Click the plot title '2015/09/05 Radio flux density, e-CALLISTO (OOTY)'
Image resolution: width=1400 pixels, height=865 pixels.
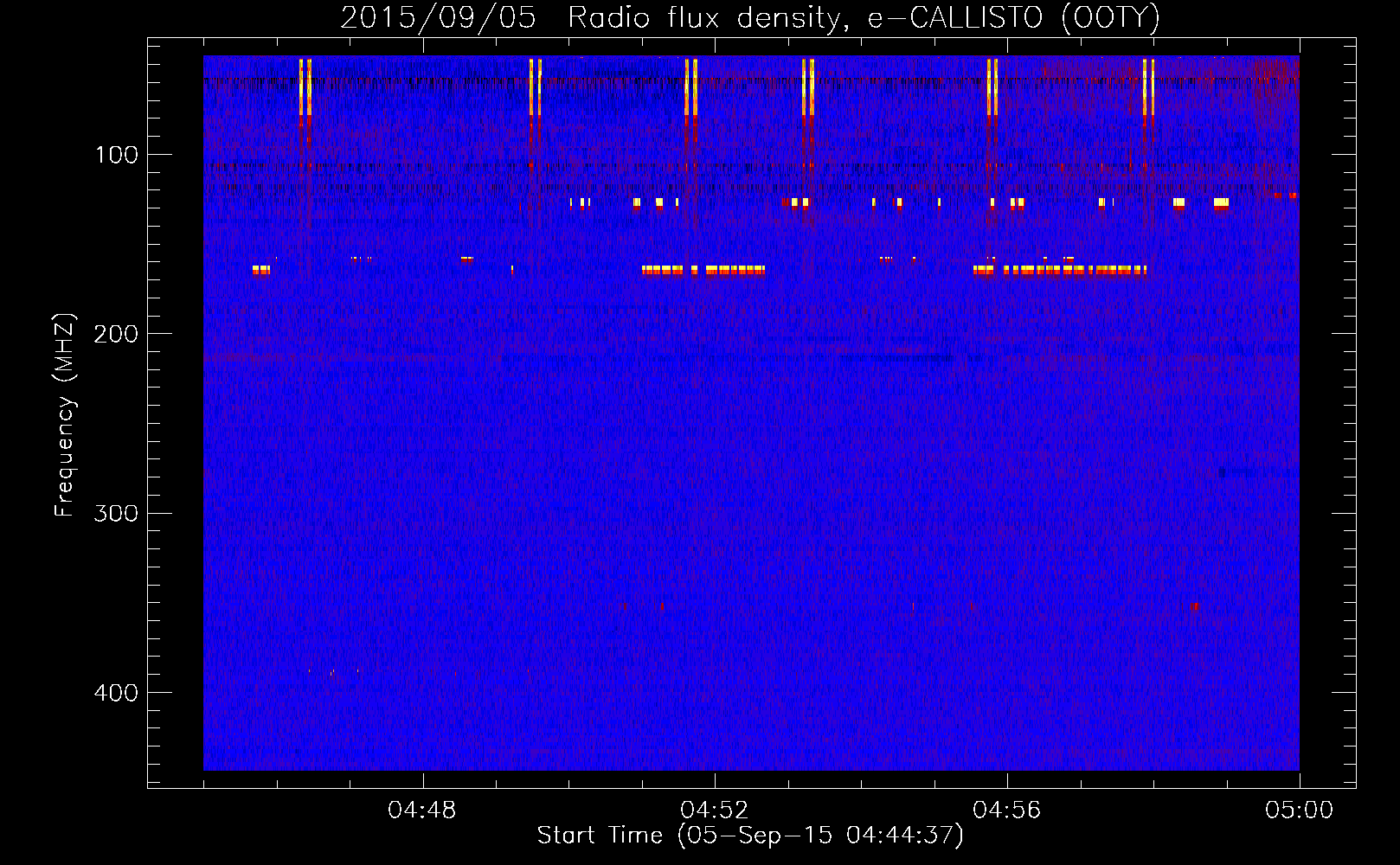coord(750,17)
